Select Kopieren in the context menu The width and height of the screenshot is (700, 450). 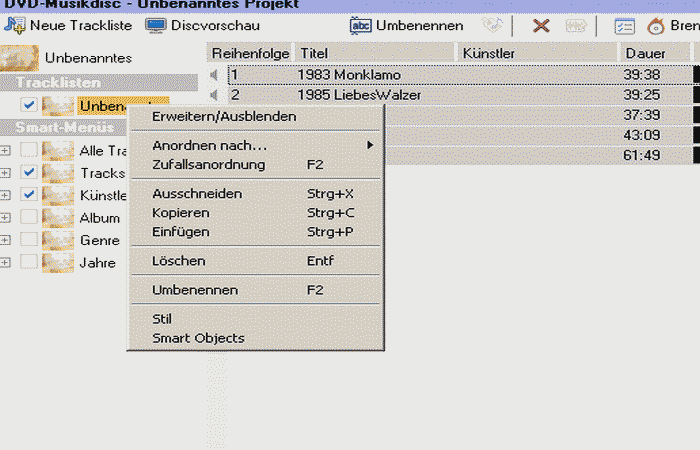click(180, 212)
